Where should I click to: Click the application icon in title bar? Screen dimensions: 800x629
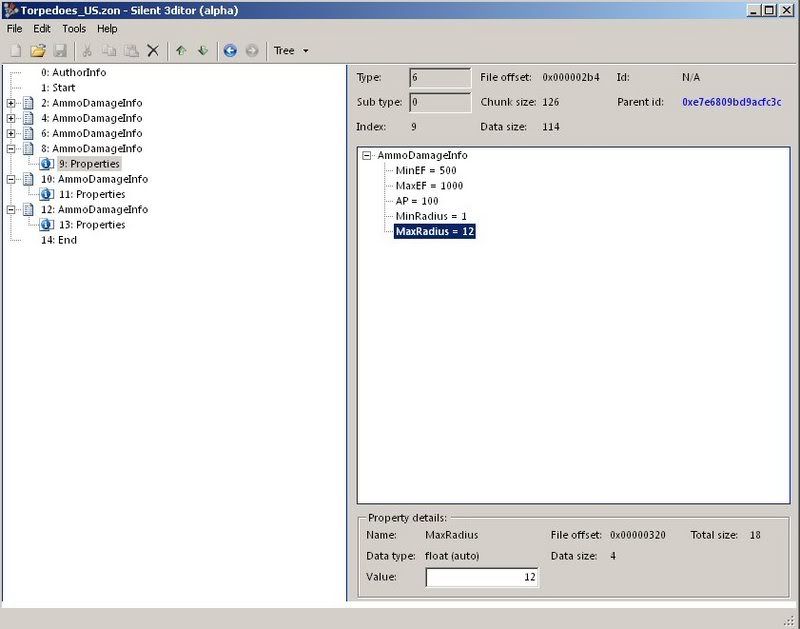click(x=10, y=10)
